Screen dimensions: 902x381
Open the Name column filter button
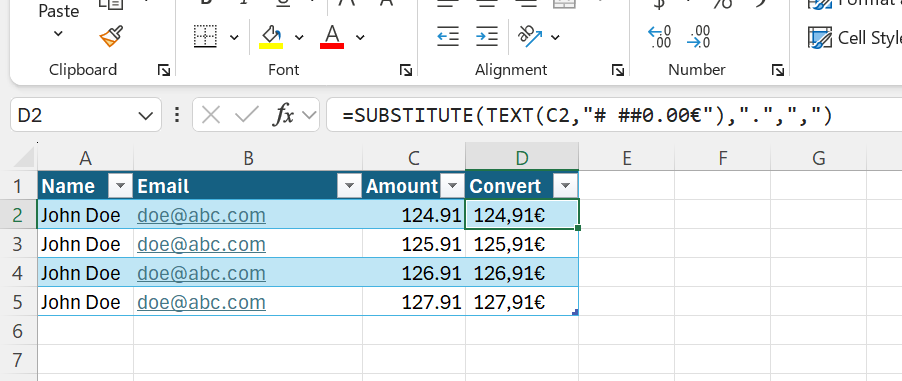(x=120, y=186)
